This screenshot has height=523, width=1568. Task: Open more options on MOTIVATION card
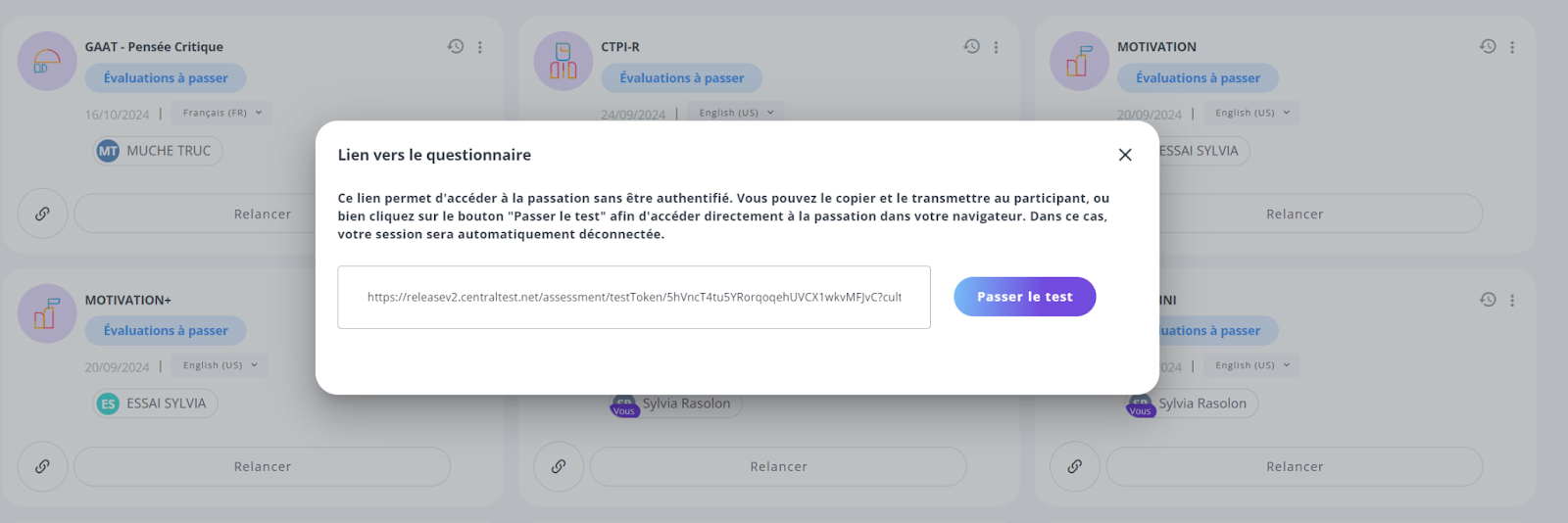click(1512, 47)
